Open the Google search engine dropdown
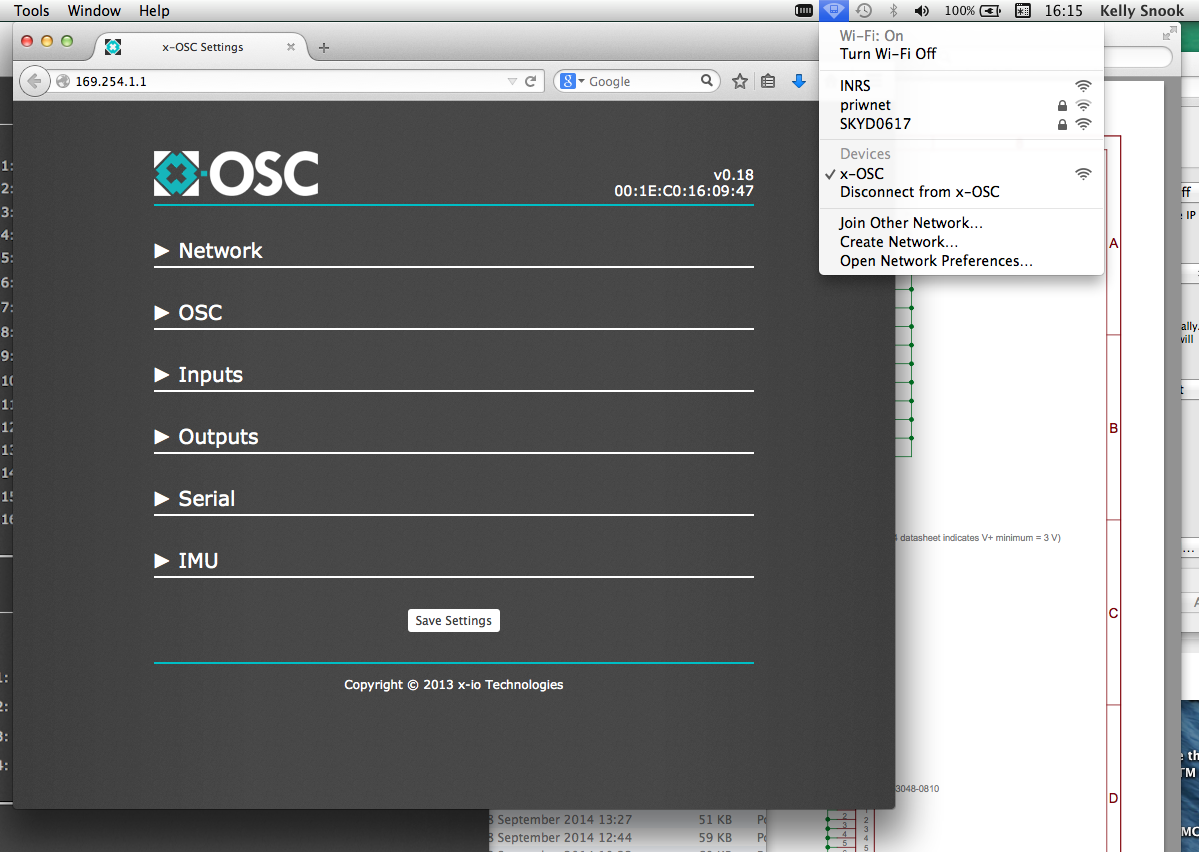 click(571, 81)
